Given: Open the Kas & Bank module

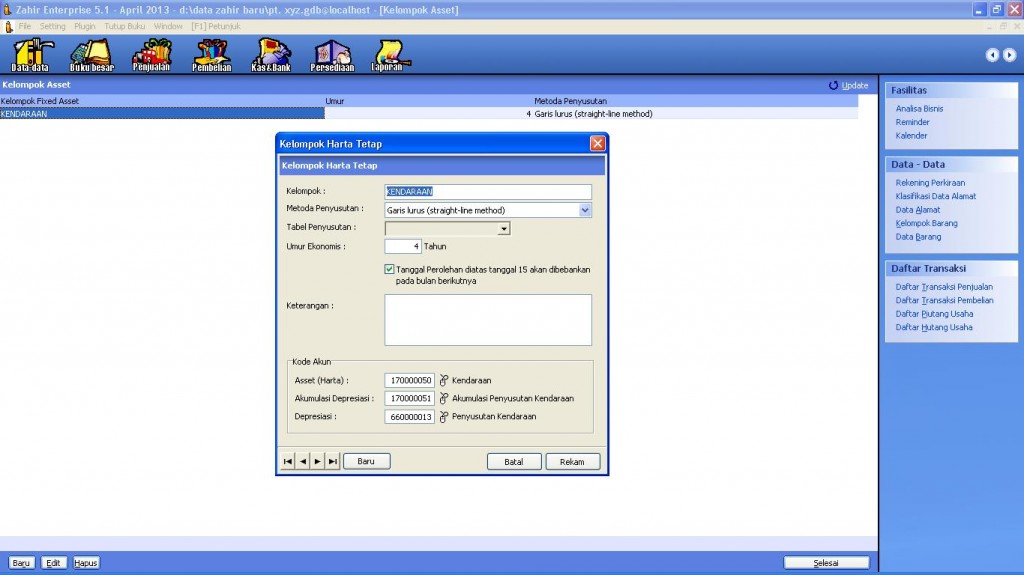Looking at the screenshot, I should (x=271, y=54).
